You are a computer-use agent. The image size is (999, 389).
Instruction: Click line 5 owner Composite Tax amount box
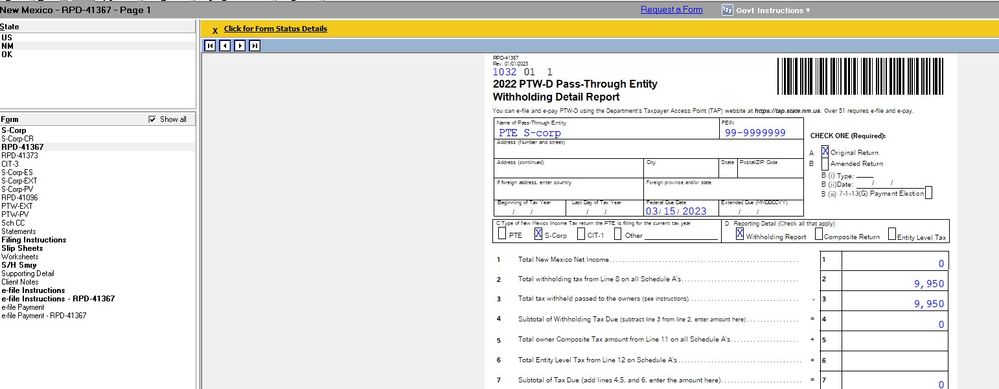895,341
